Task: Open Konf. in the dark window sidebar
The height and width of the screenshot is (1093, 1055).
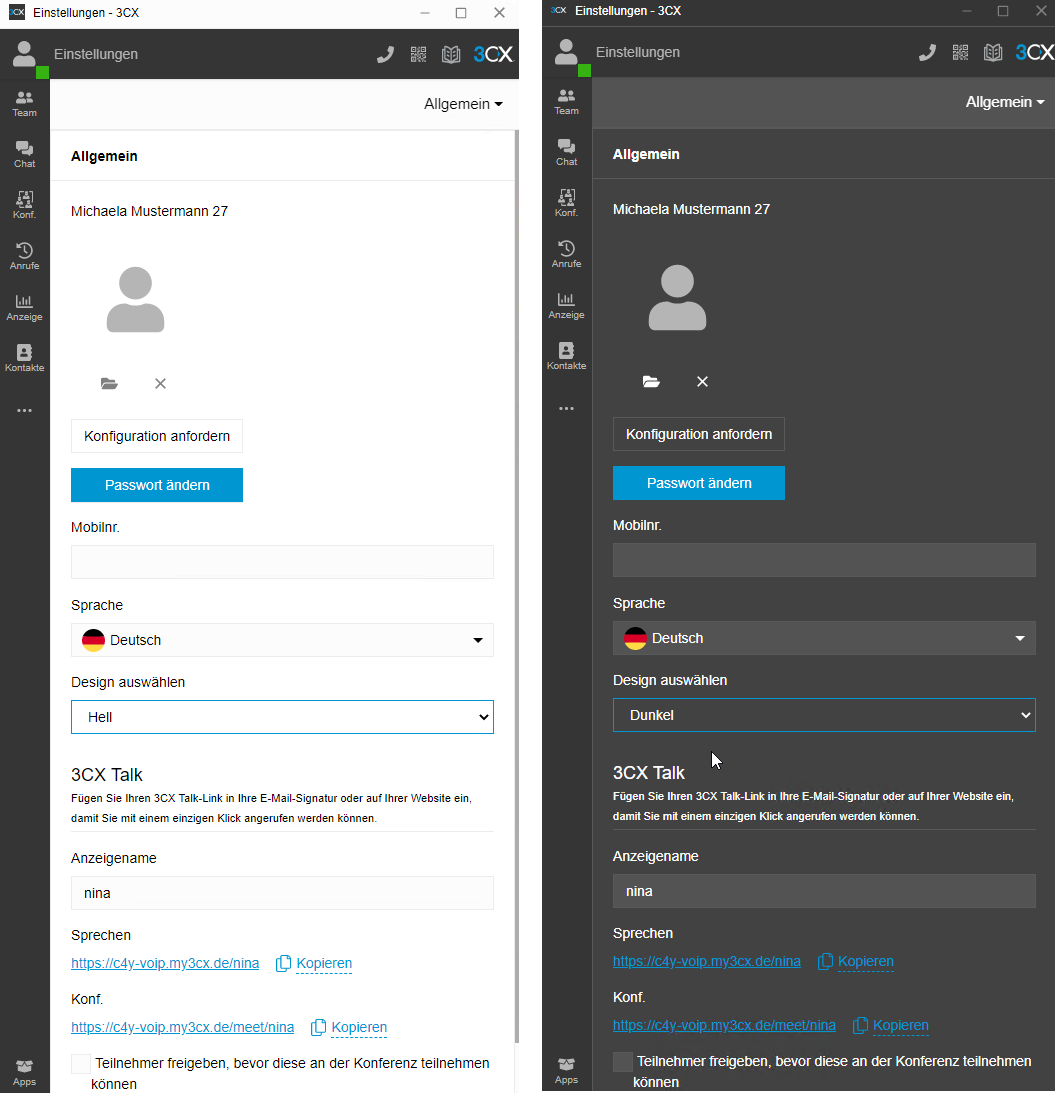Action: point(566,204)
